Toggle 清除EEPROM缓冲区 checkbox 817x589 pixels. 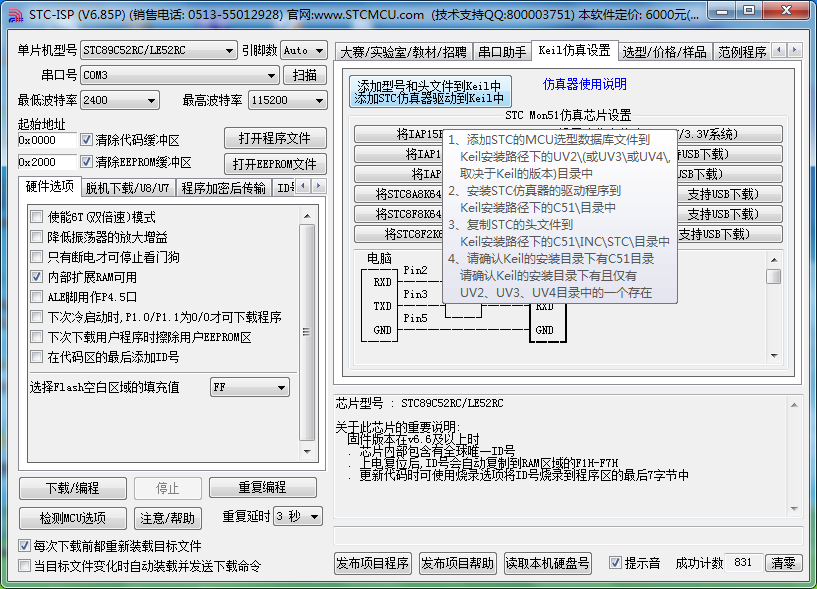[86, 162]
